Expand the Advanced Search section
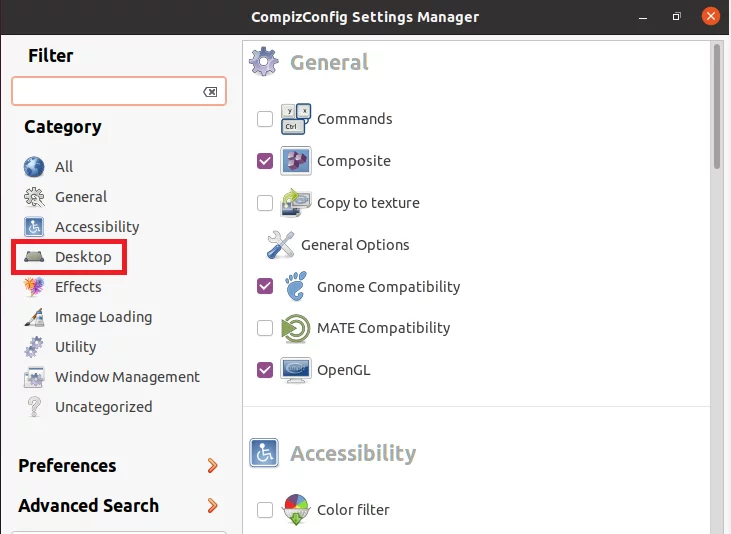731x534 pixels. 118,506
